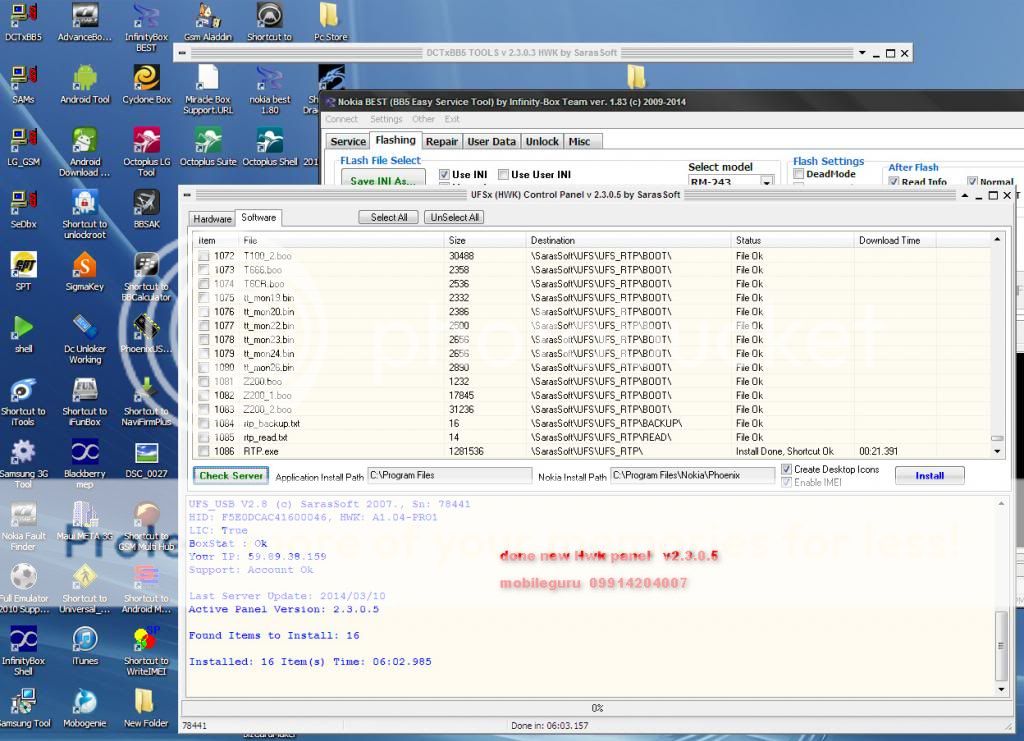Click the Check Server button
The image size is (1024, 741).
[x=231, y=476]
